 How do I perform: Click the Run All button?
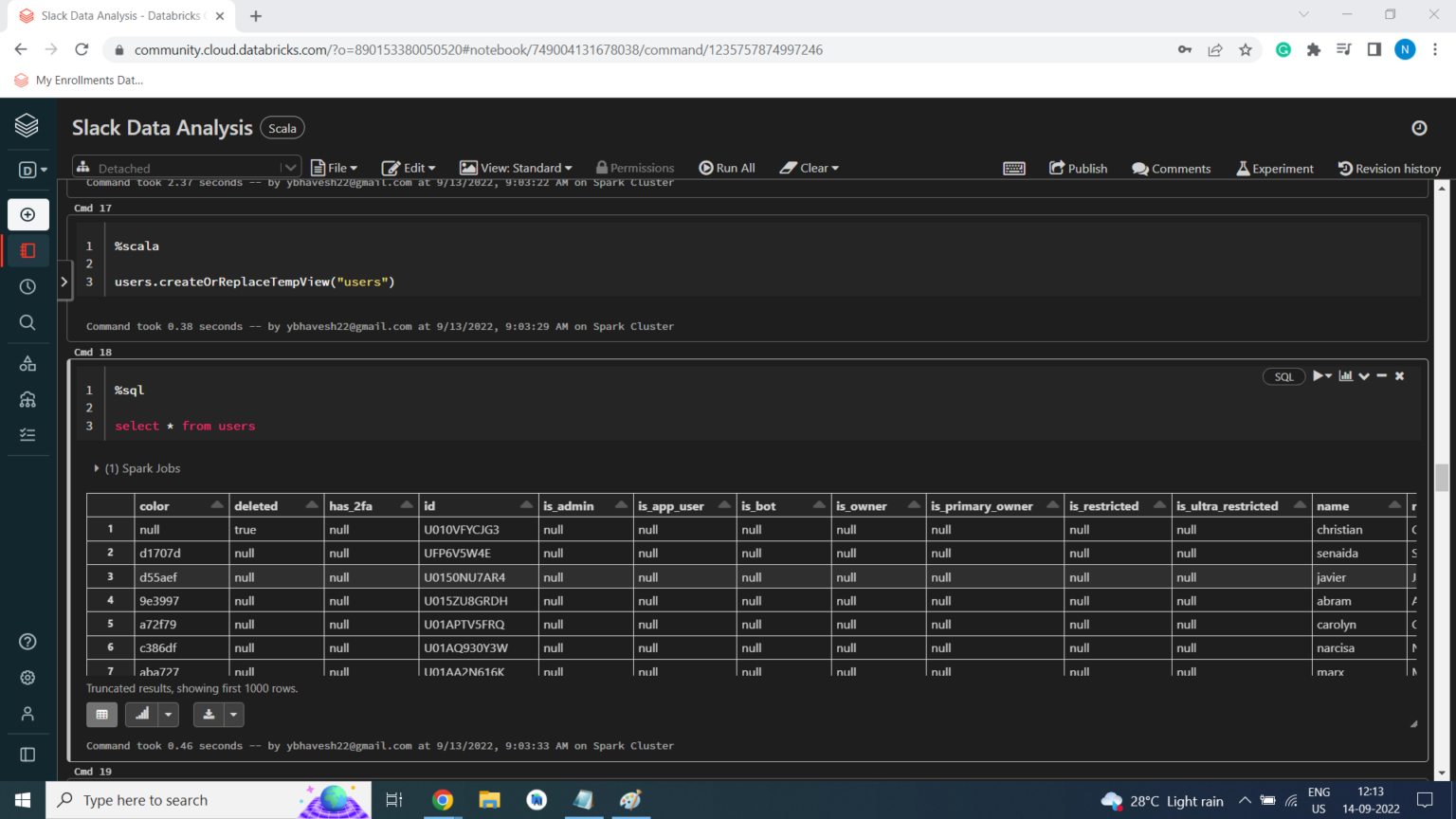727,168
